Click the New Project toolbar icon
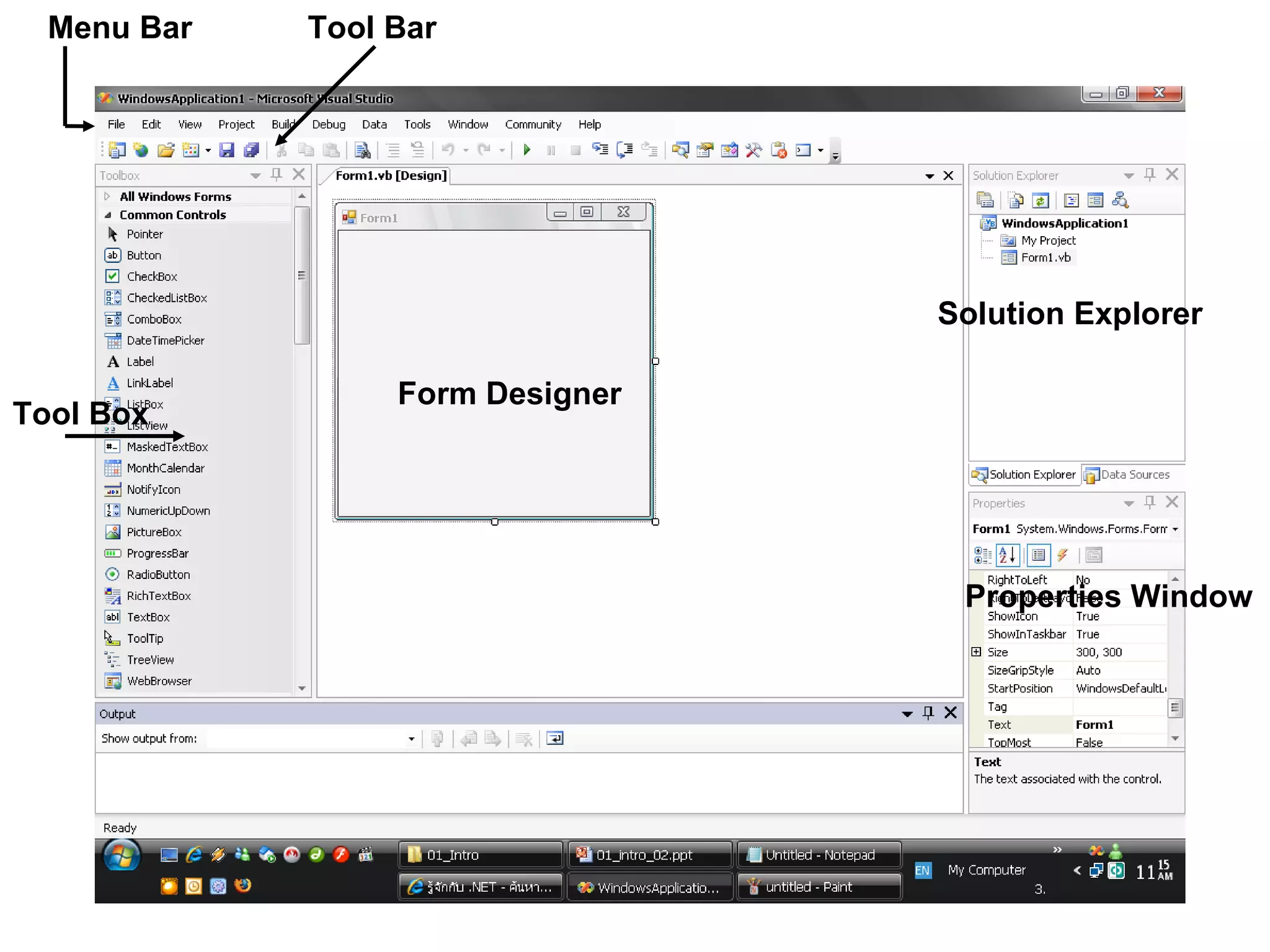The height and width of the screenshot is (952, 1270). 117,150
